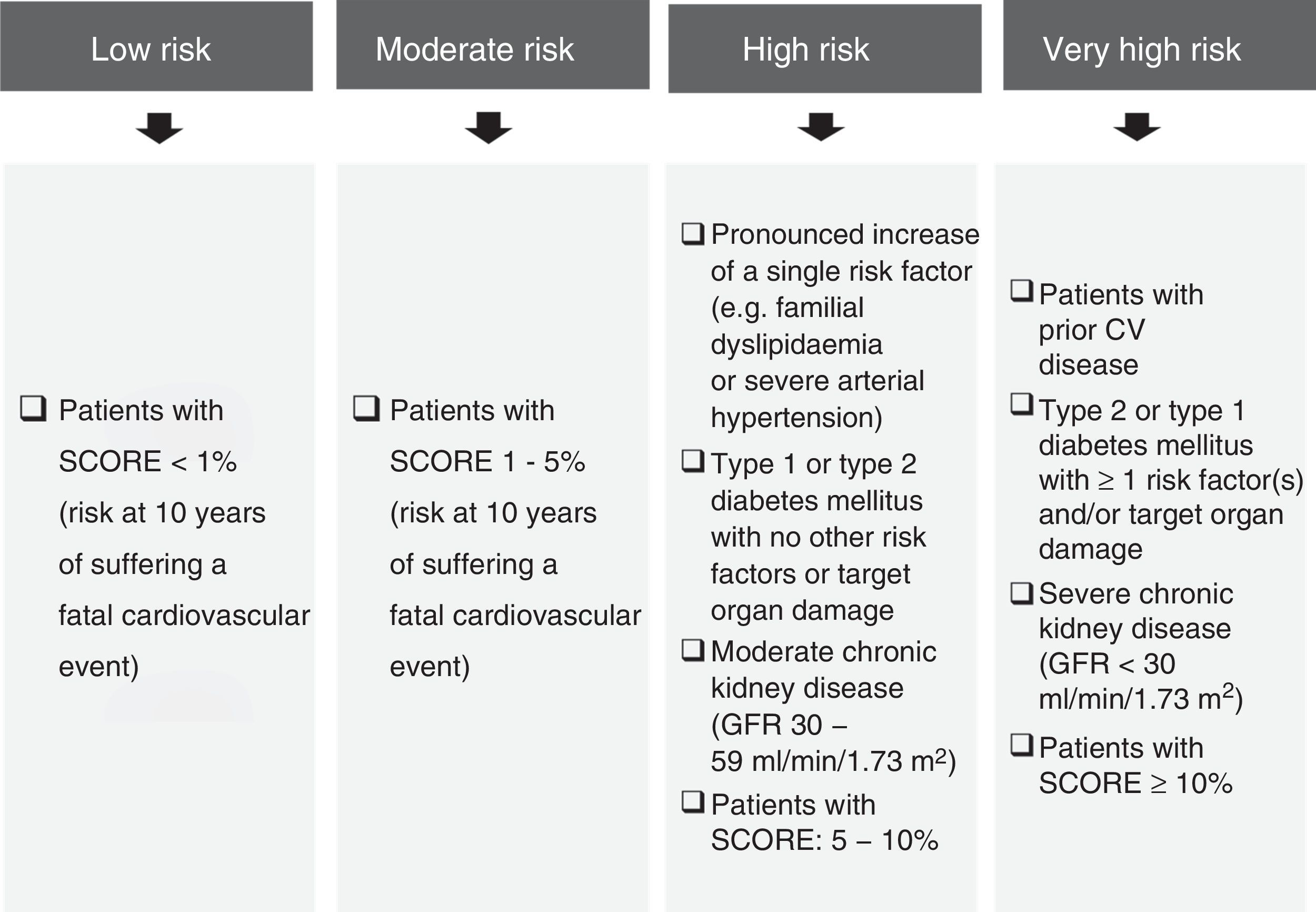This screenshot has width=1316, height=912.
Task: Click the down arrow under Low risk
Action: 159,128
